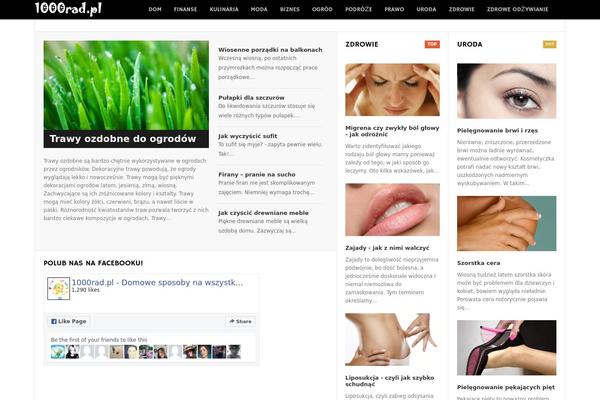This screenshot has height=400, width=600.
Task: Click the Like Page Facebook button
Action: (x=69, y=322)
